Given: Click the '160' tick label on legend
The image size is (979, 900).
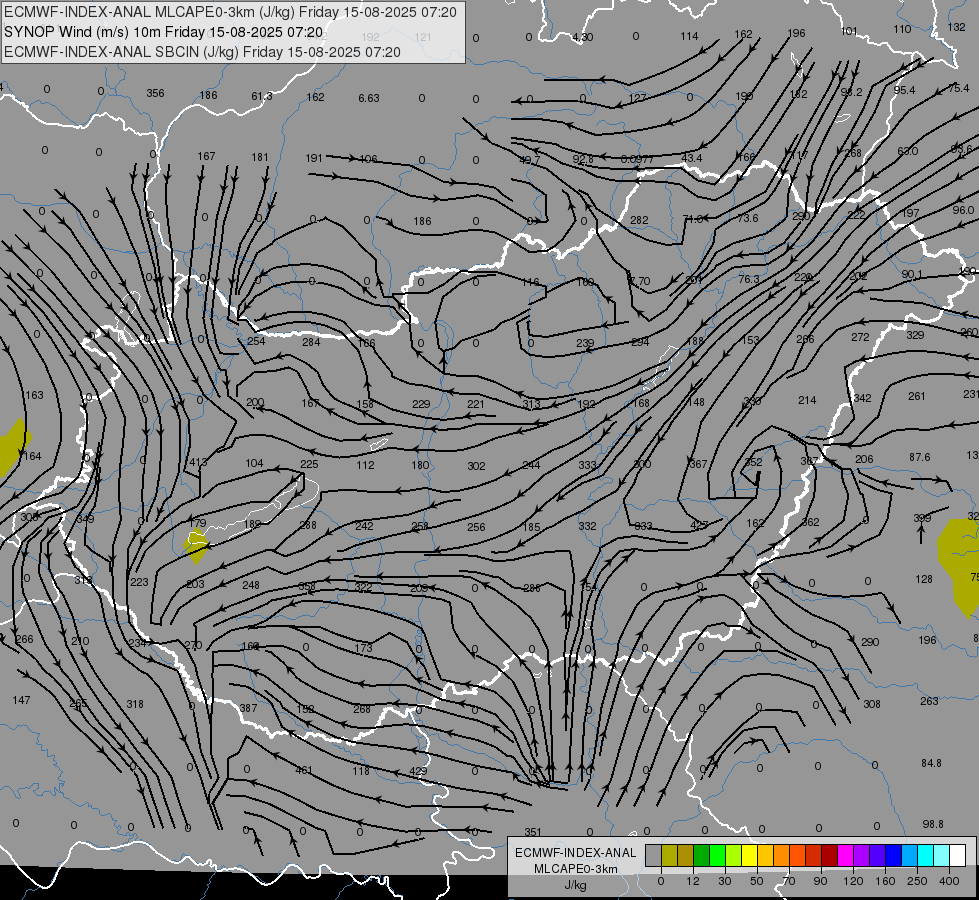Looking at the screenshot, I should tap(885, 881).
